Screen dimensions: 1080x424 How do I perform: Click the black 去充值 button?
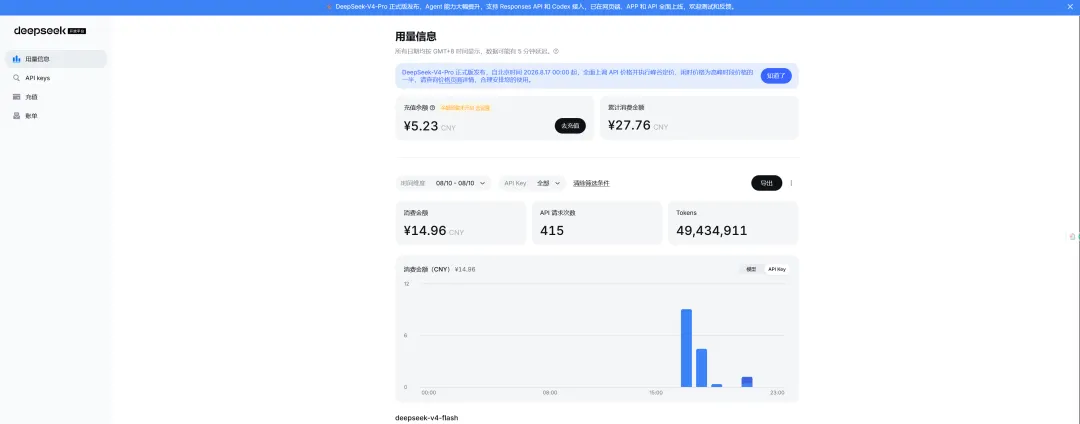point(570,126)
